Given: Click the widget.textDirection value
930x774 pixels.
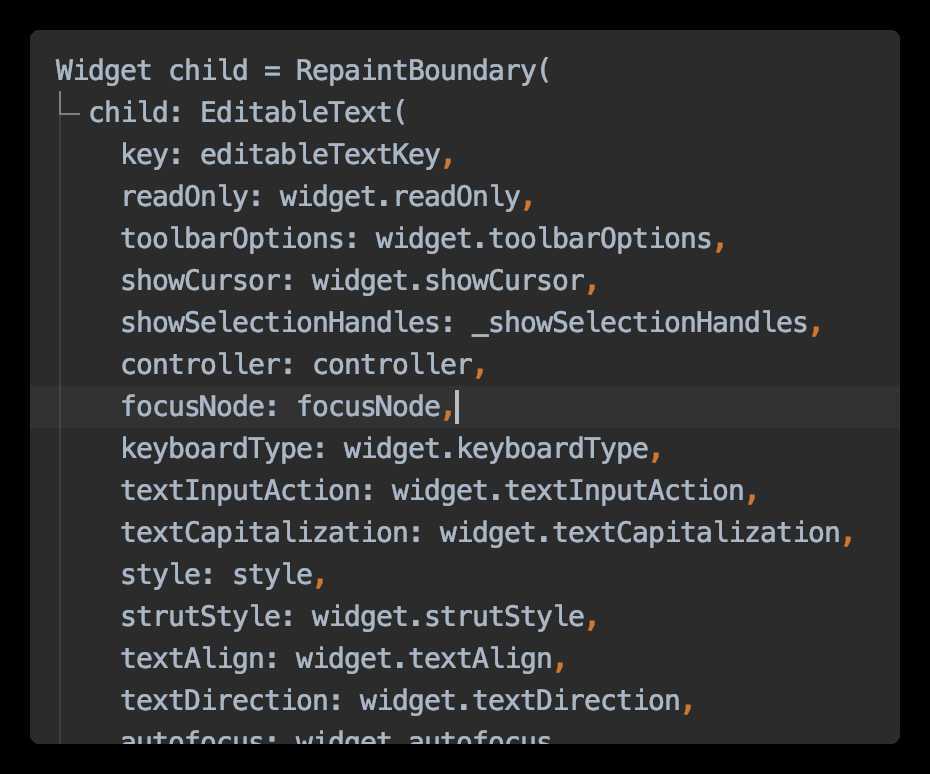Looking at the screenshot, I should tap(520, 701).
